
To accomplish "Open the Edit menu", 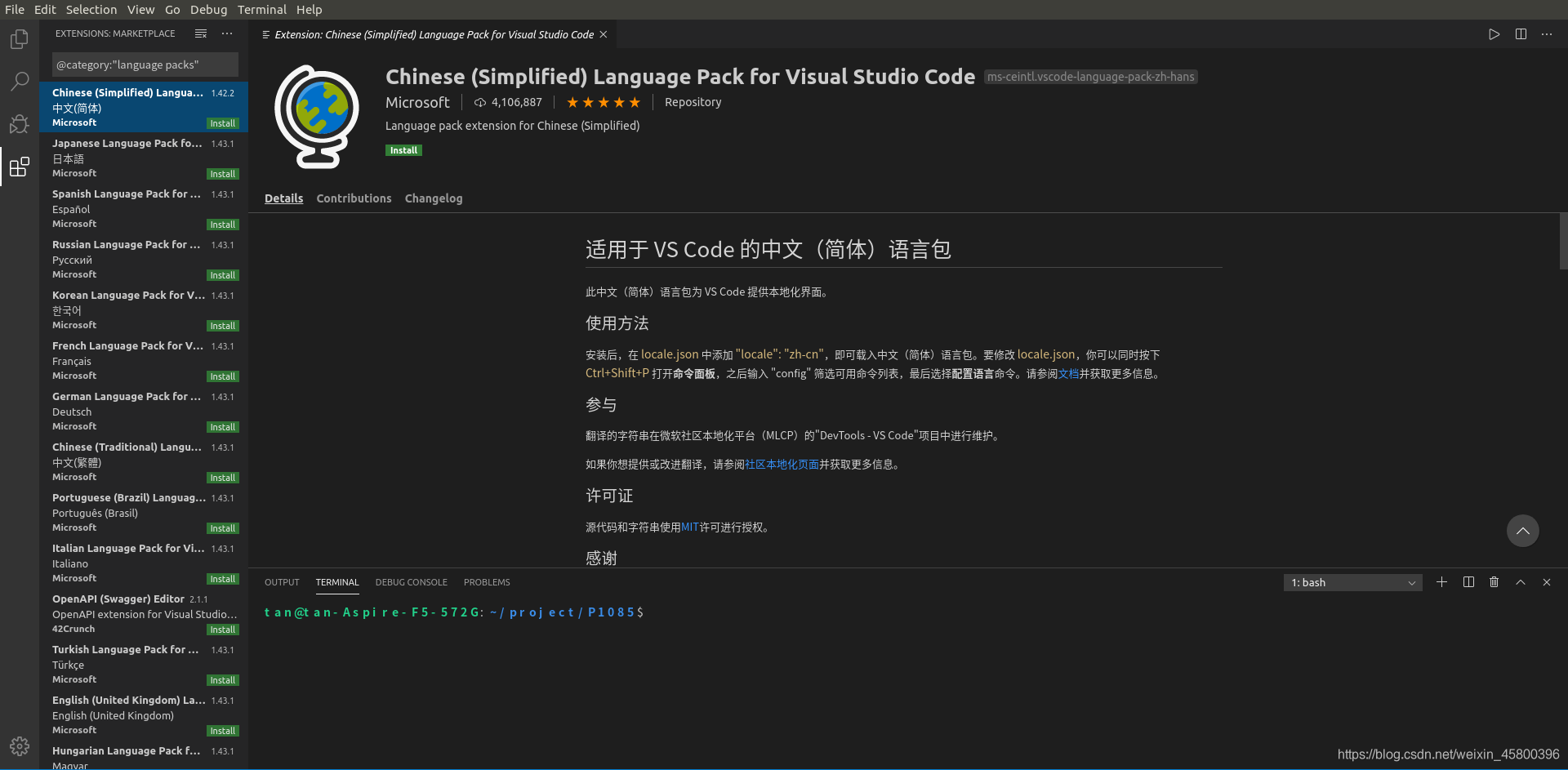I will (x=45, y=10).
